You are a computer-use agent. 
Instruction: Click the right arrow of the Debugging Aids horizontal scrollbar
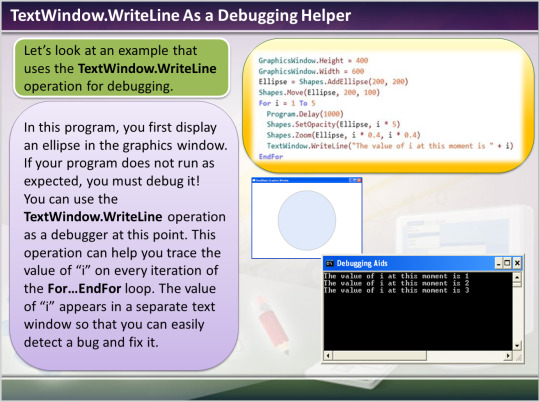508,355
